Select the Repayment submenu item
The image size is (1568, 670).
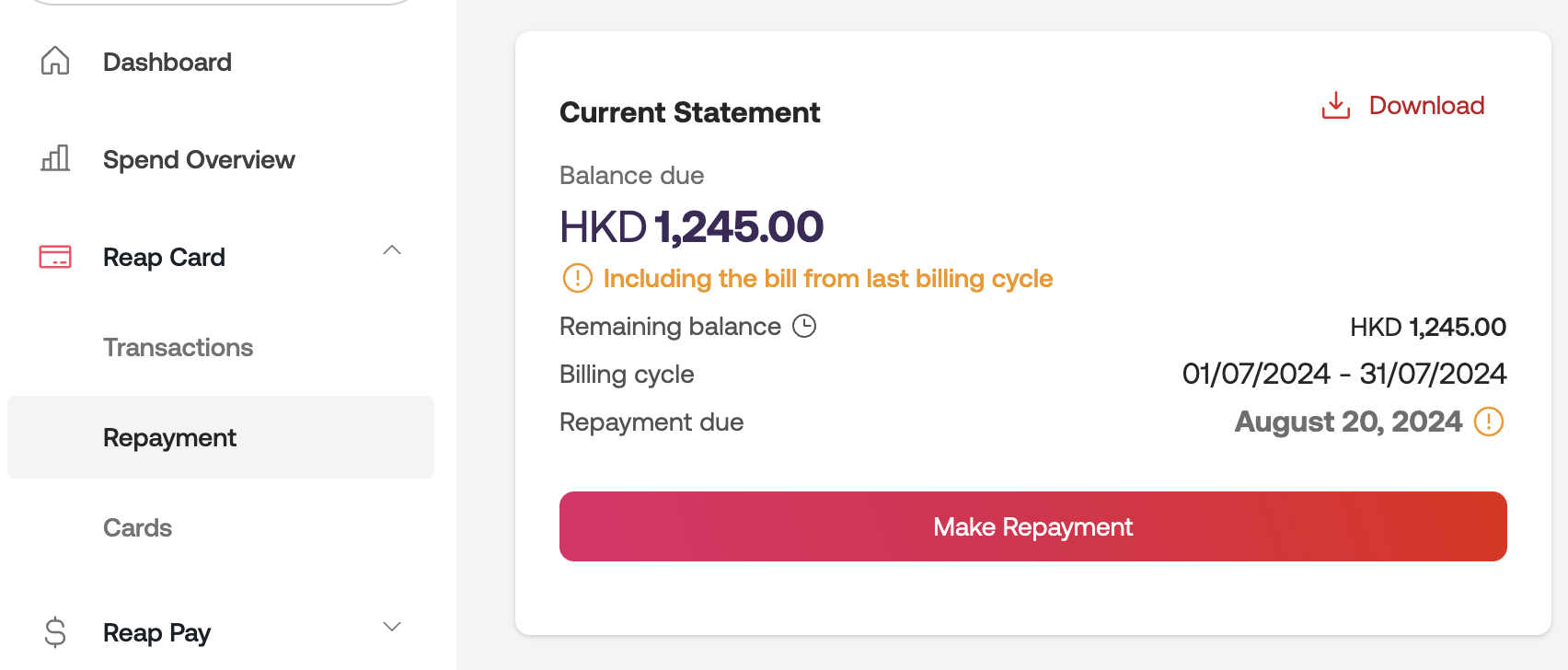point(169,437)
